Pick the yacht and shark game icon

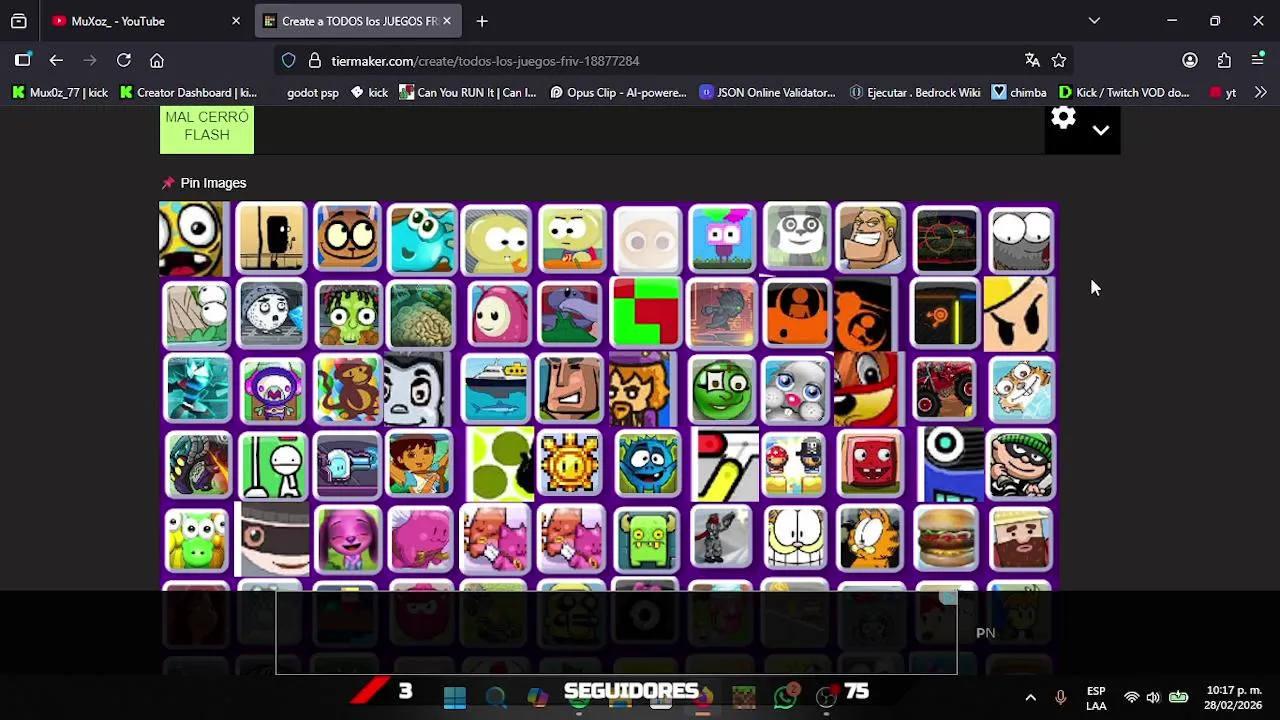(x=497, y=389)
